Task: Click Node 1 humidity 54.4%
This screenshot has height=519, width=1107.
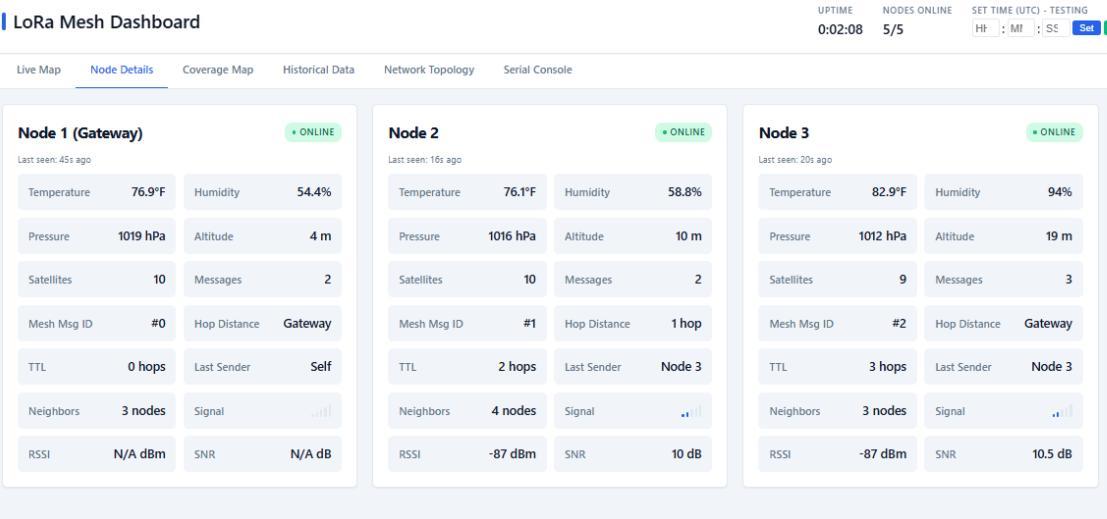Action: (x=314, y=192)
